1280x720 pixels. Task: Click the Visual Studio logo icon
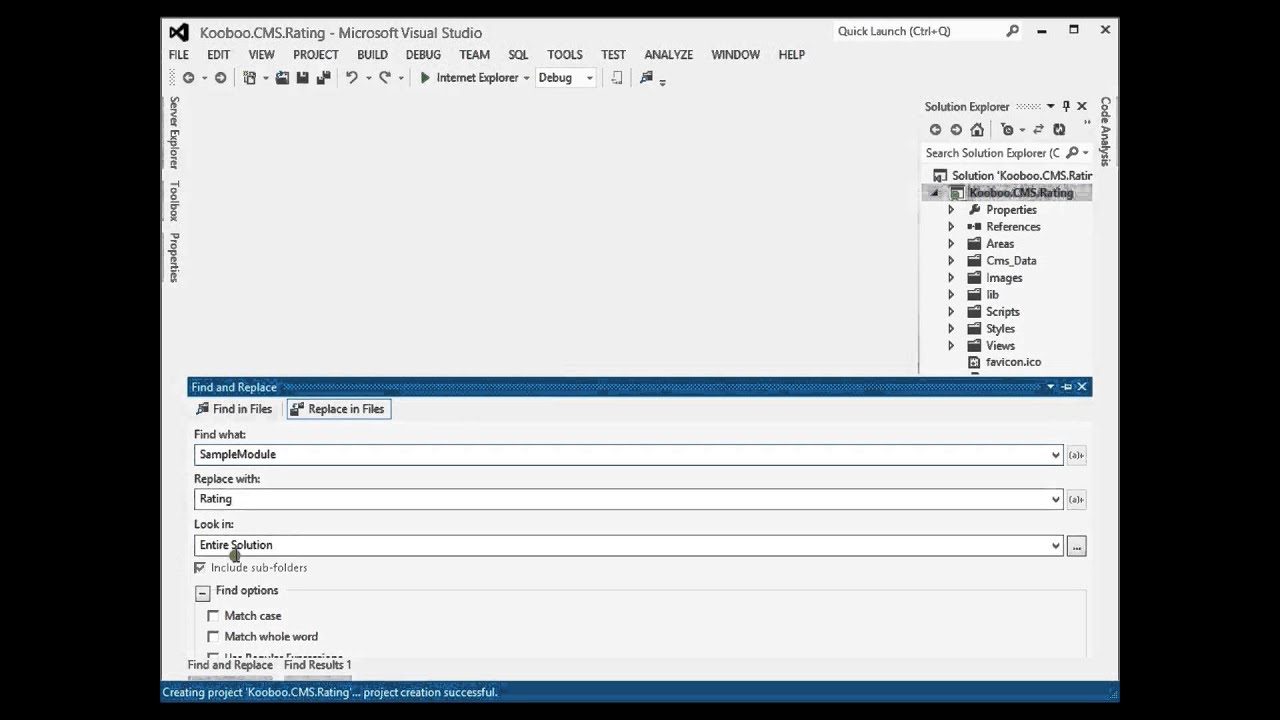click(x=179, y=33)
